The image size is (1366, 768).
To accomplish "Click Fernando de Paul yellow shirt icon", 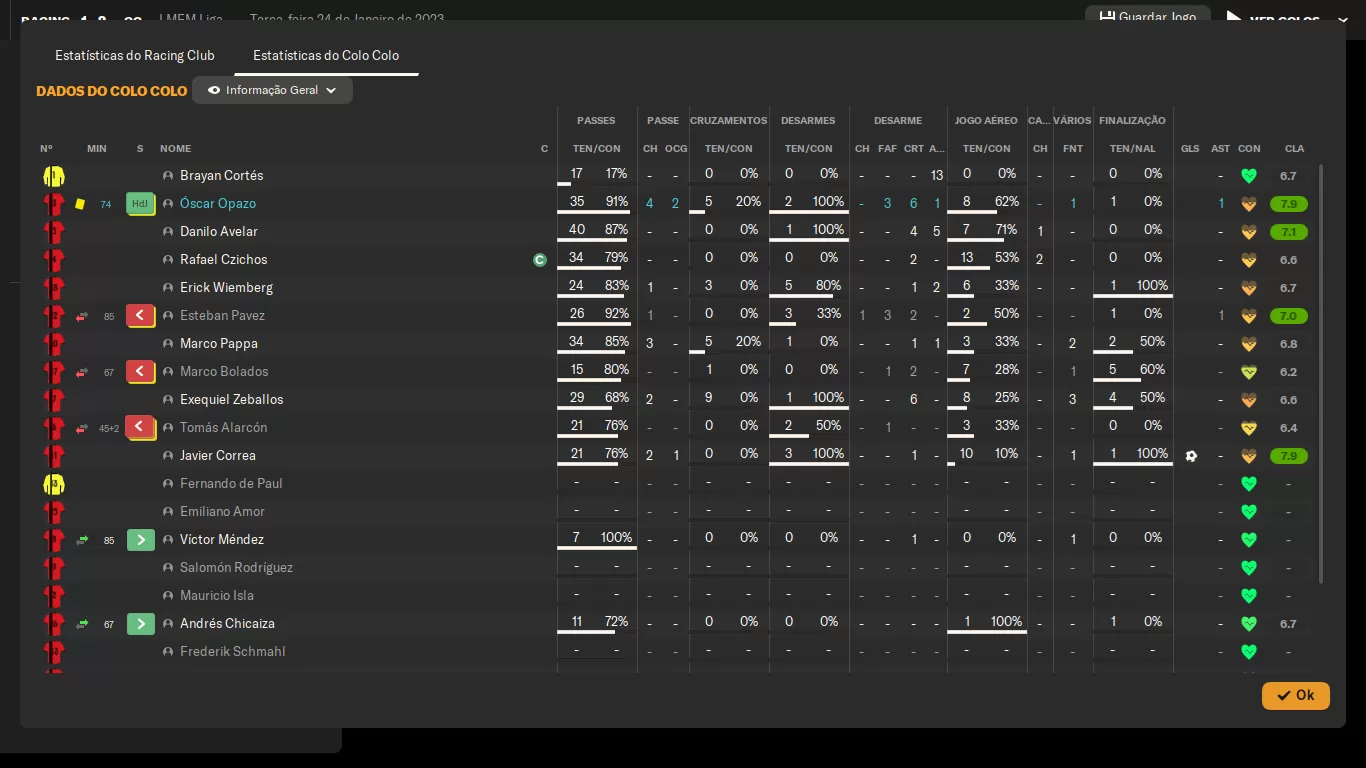I will click(54, 484).
